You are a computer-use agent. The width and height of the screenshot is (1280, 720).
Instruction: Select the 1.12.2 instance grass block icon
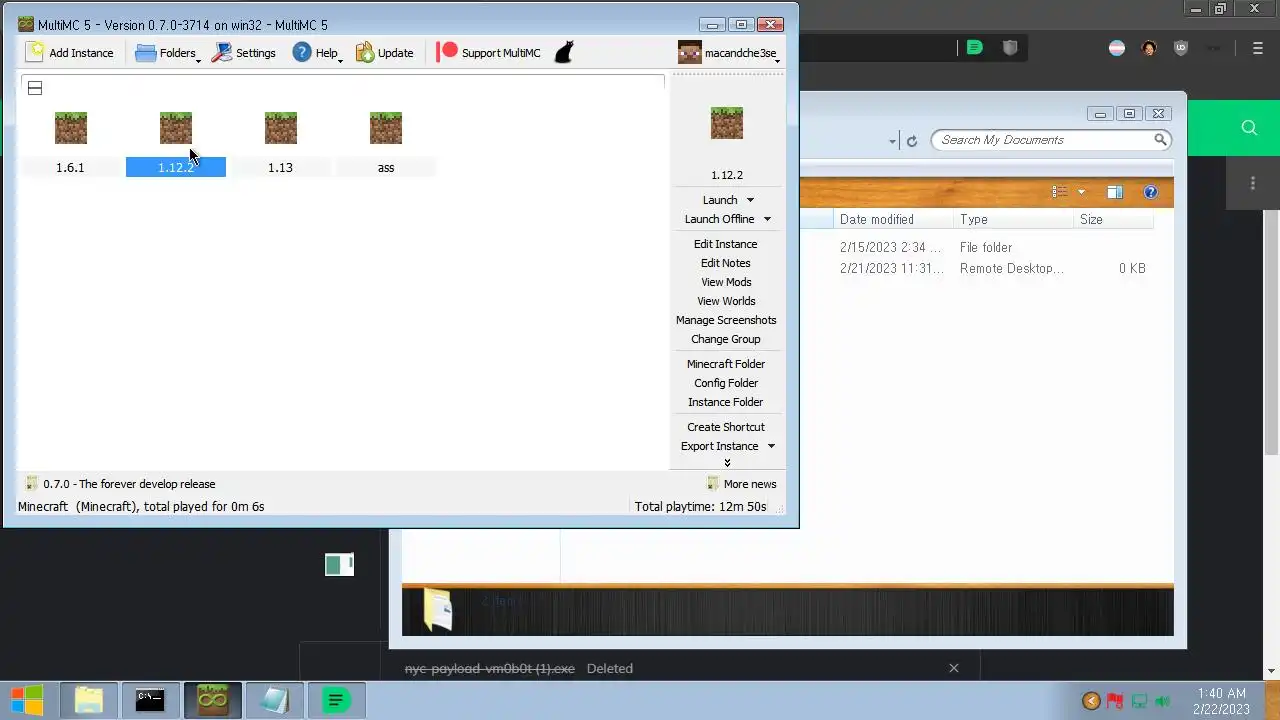(x=176, y=128)
